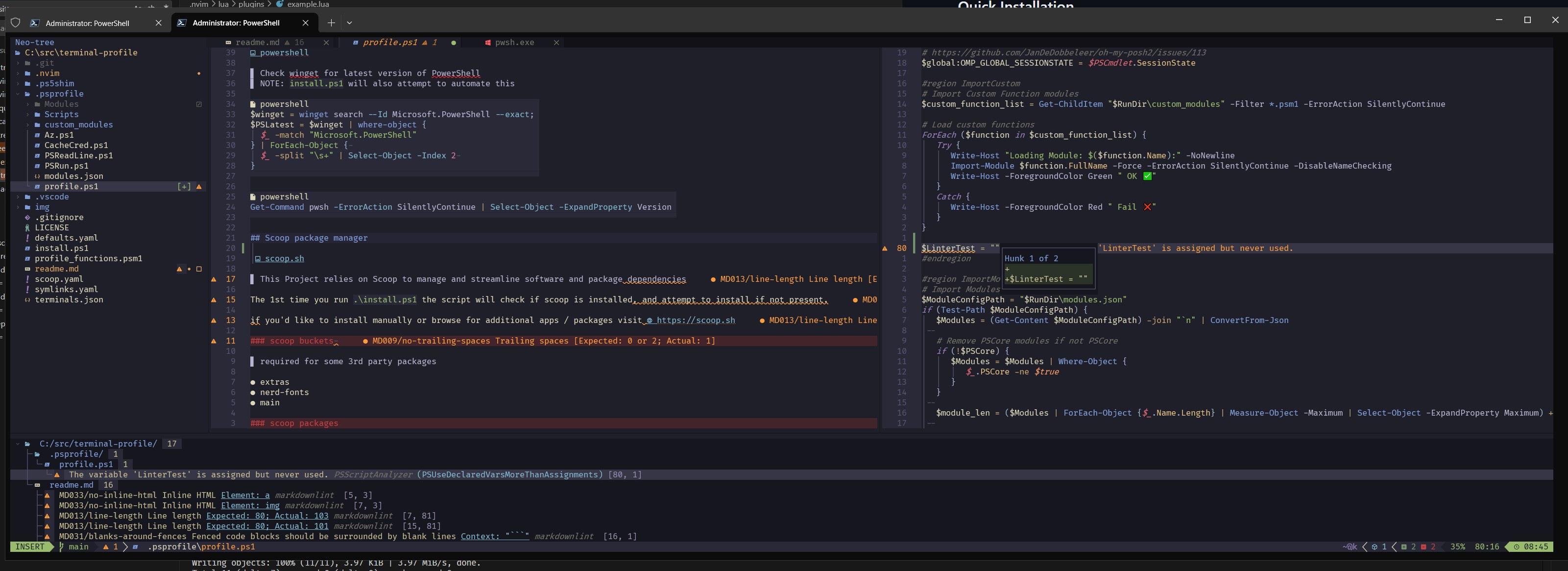Screen dimensions: 1568x571
Task: Click the 'Element: img' diagnostic link
Action: pos(250,506)
